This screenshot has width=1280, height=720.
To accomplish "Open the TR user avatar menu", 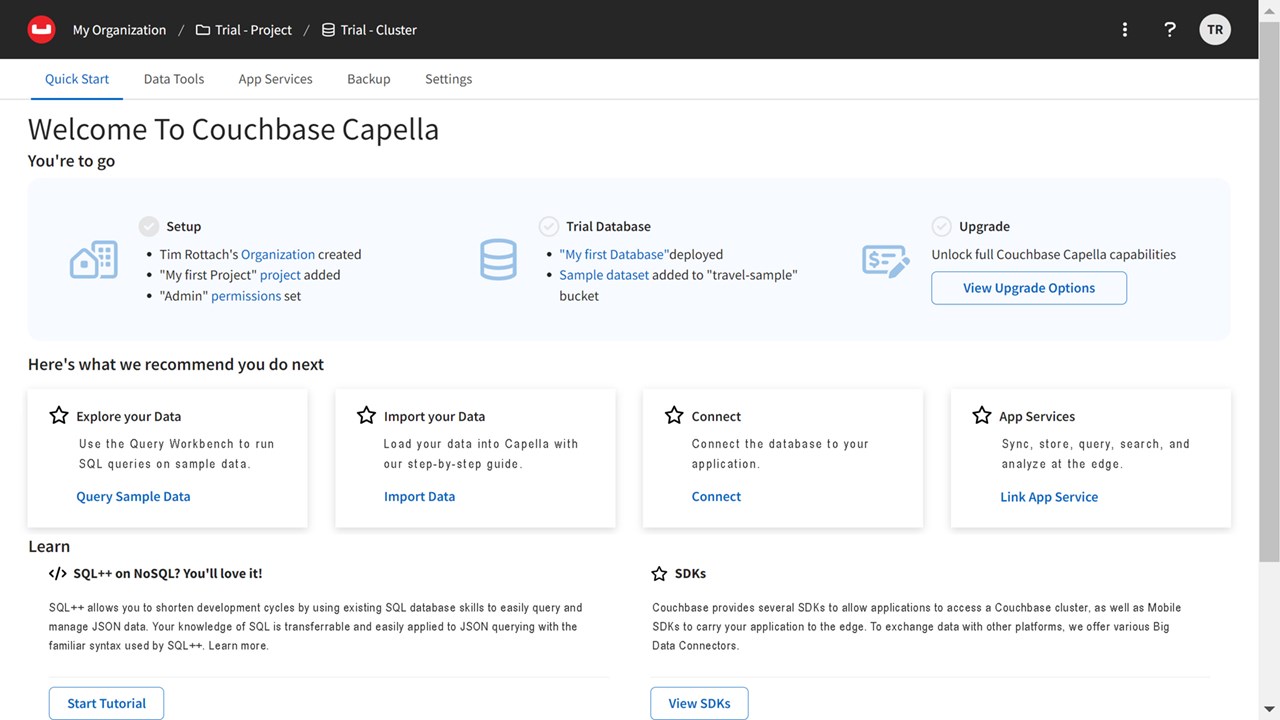I will tap(1215, 30).
